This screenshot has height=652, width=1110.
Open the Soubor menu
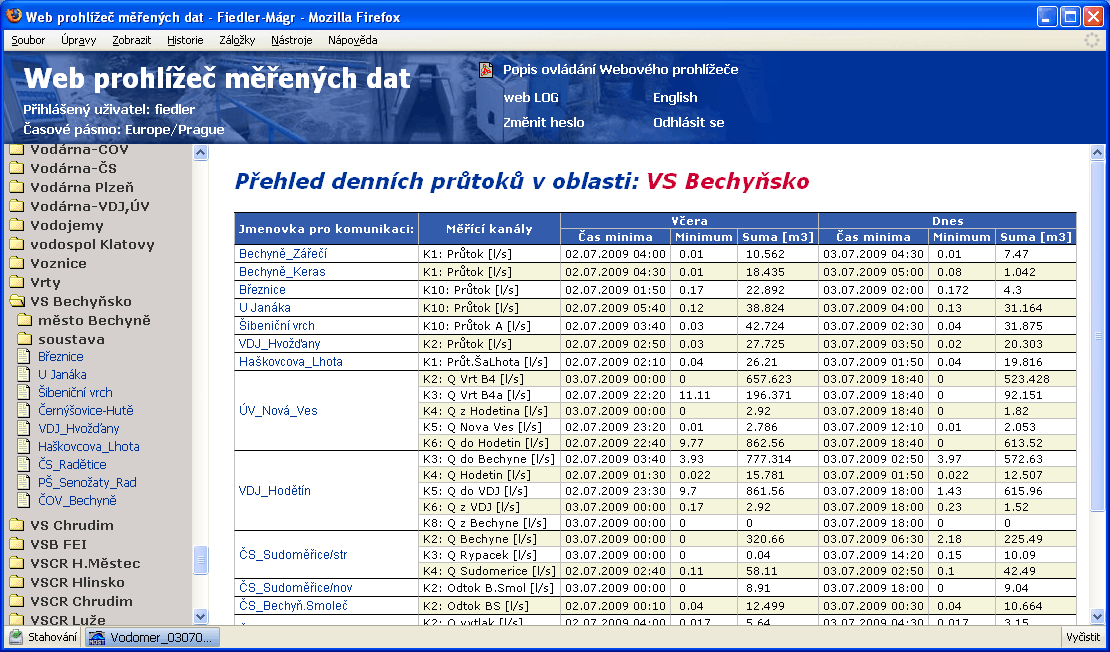pyautogui.click(x=28, y=40)
